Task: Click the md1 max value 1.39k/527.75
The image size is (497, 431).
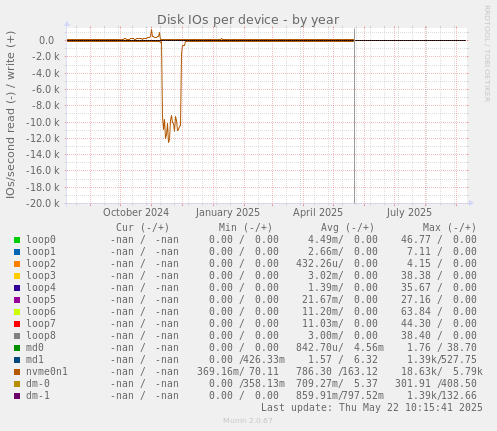Action: tap(442, 359)
